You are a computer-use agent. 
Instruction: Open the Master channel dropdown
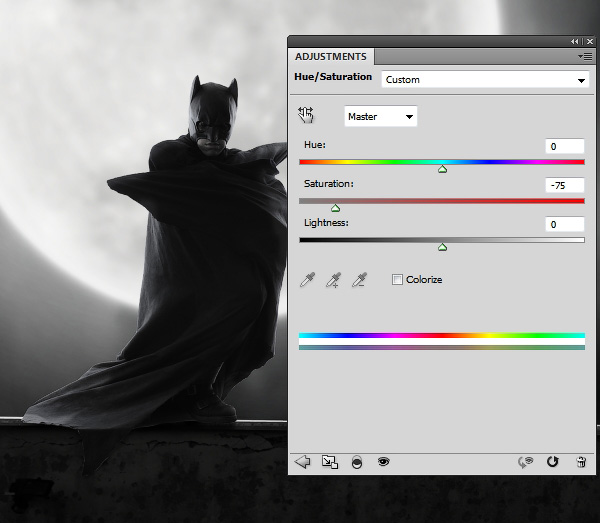pyautogui.click(x=381, y=116)
